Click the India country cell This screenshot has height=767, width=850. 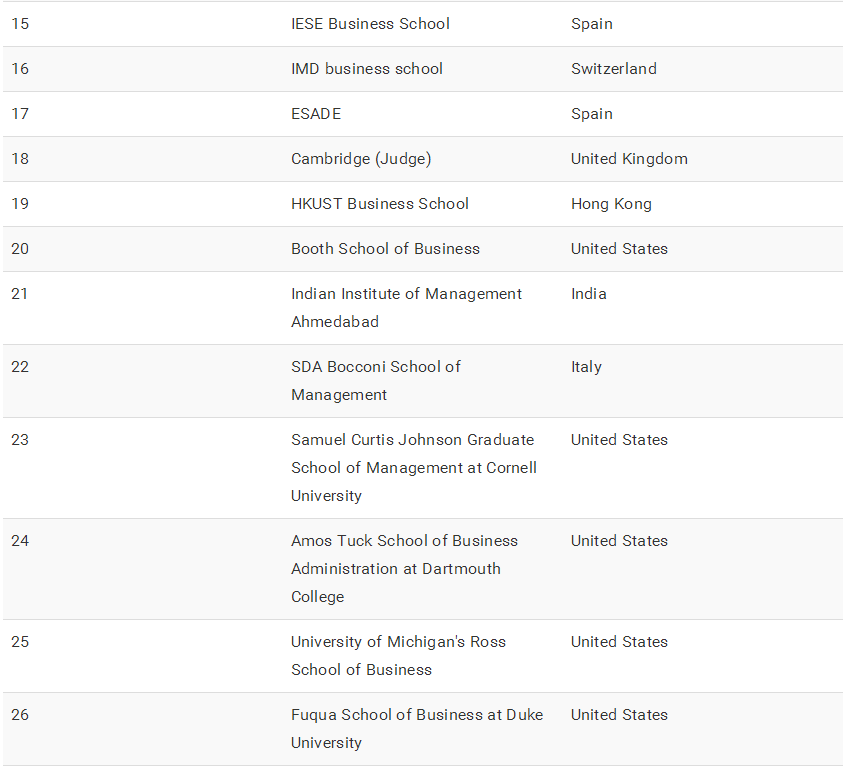click(589, 294)
